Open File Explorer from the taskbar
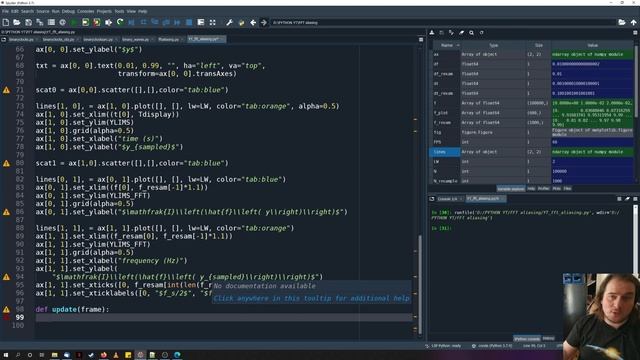Screen dimensions: 640x360 point(54,355)
